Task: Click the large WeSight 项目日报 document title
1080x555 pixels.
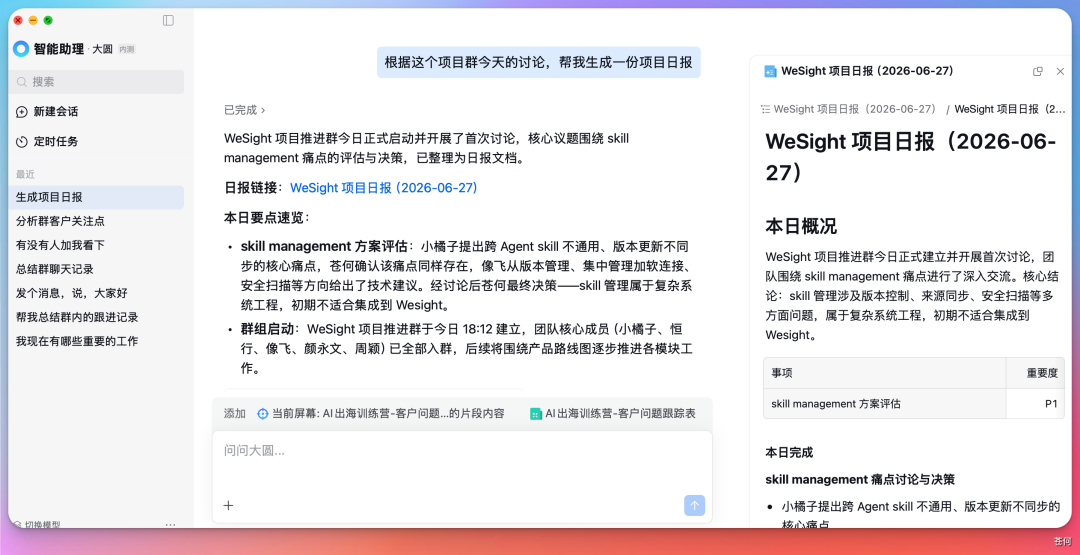Action: point(911,157)
